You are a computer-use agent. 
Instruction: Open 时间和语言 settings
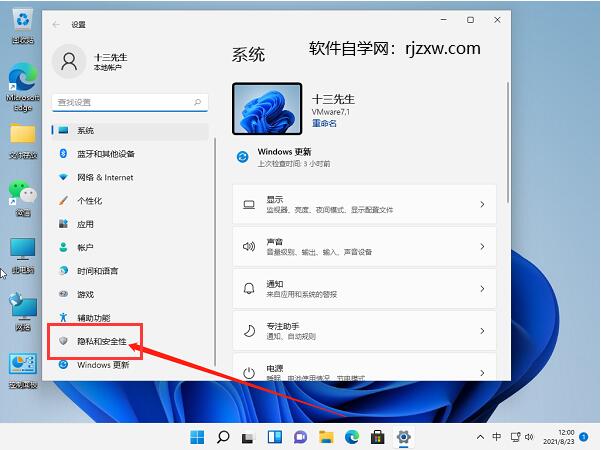coord(130,271)
